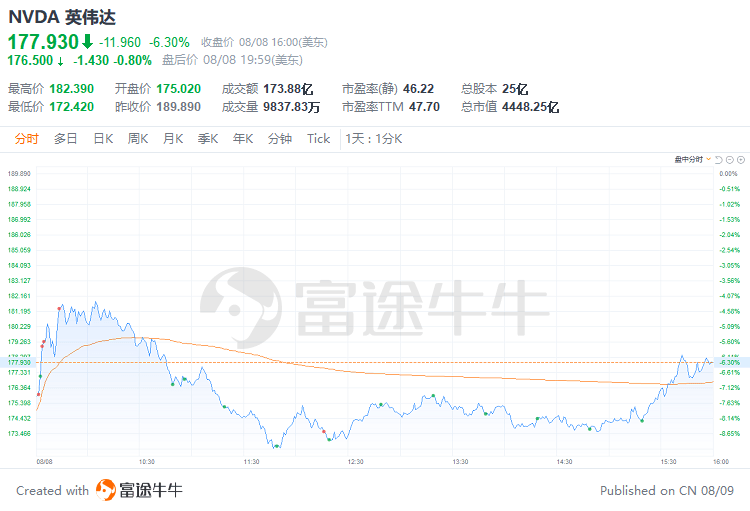Viewport: 750px width, 511px height.
Task: Click the -6.30% daily change value
Action: pos(169,43)
